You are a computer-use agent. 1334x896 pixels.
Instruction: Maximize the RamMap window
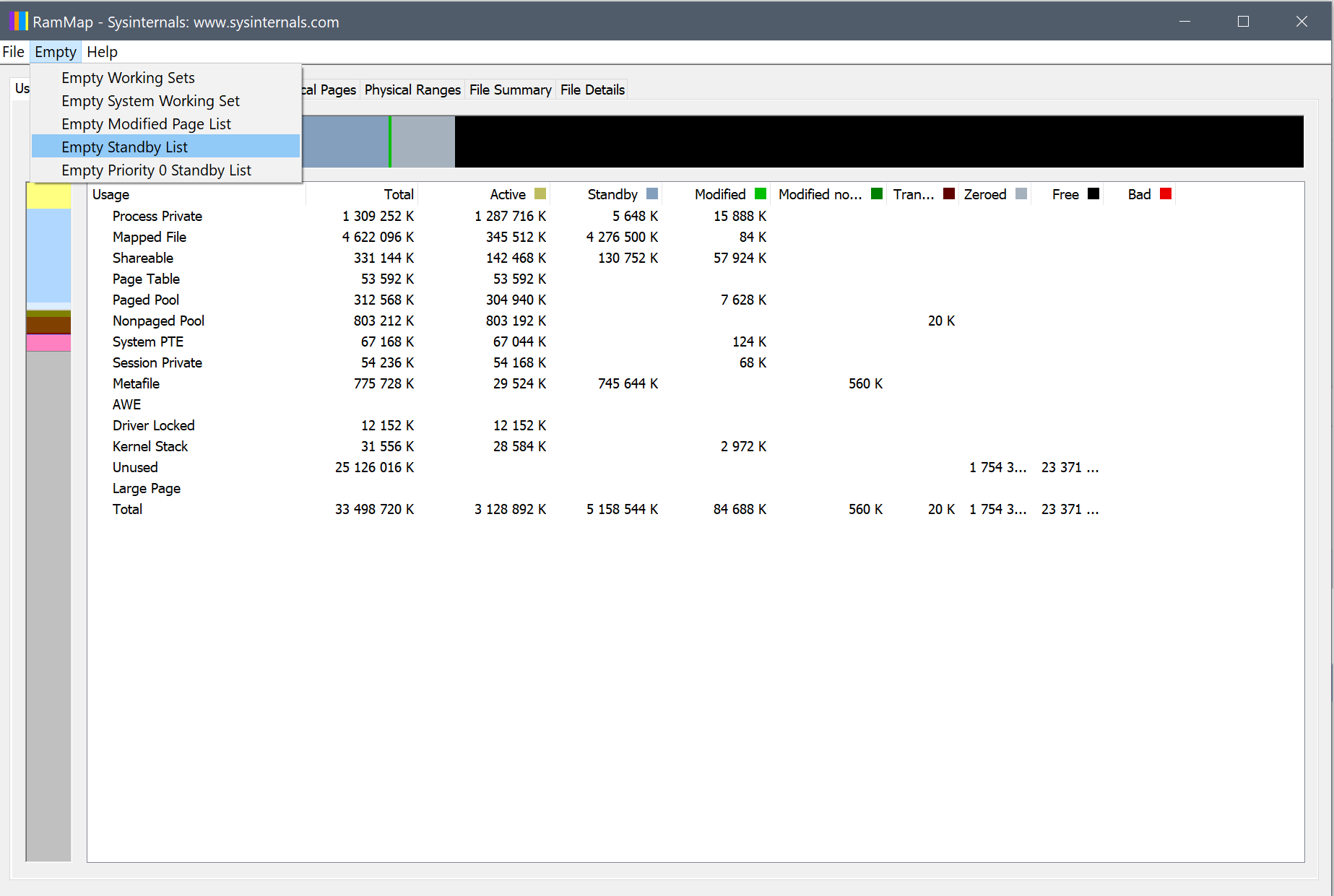point(1243,22)
